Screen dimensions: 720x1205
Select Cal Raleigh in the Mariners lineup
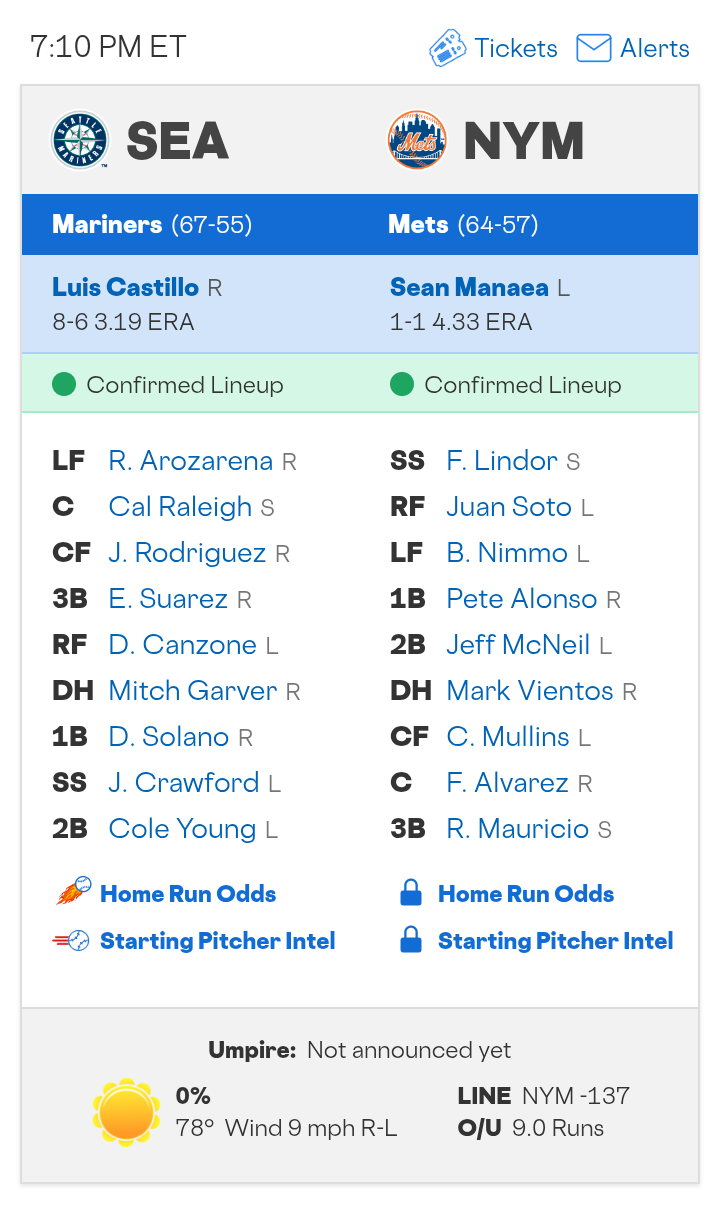pos(180,507)
